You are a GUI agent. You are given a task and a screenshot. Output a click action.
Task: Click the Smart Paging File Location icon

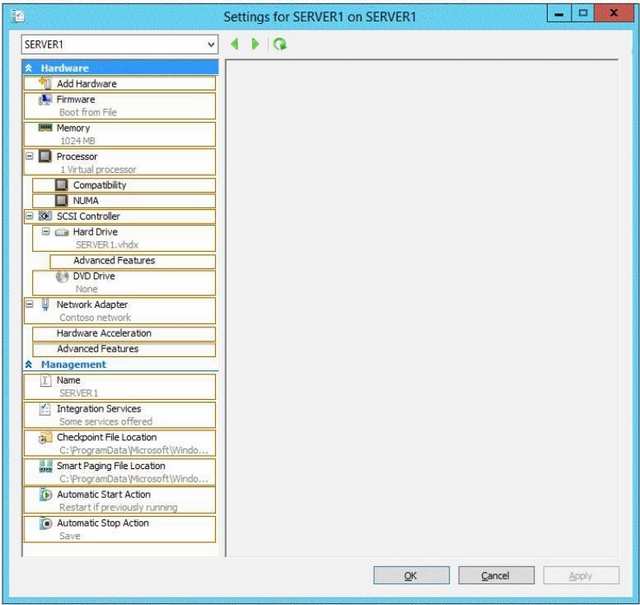coord(45,466)
